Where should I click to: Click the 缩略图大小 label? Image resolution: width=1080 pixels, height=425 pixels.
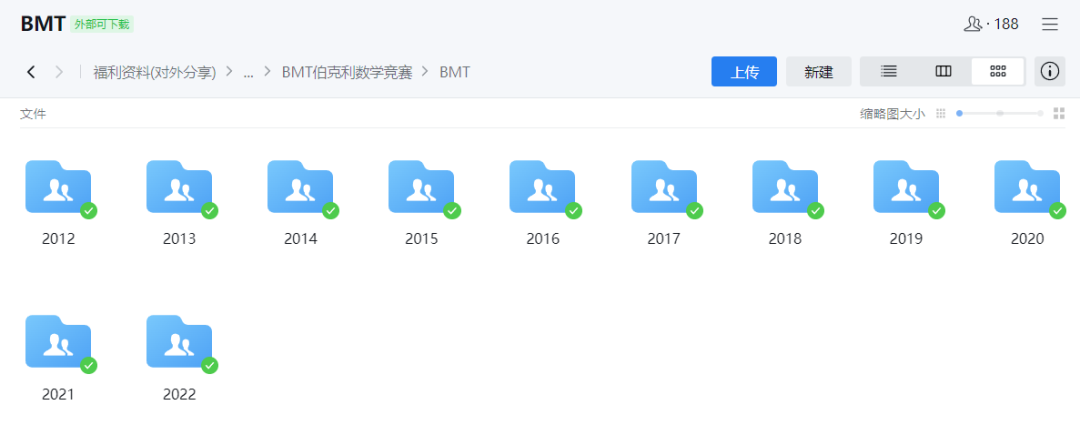pos(893,114)
